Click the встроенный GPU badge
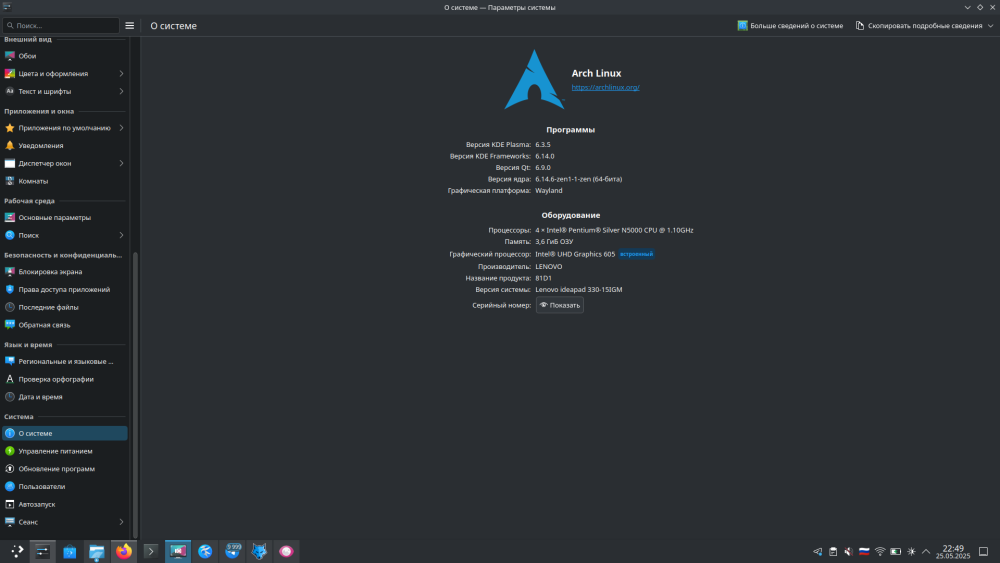1000x563 pixels. [x=636, y=254]
